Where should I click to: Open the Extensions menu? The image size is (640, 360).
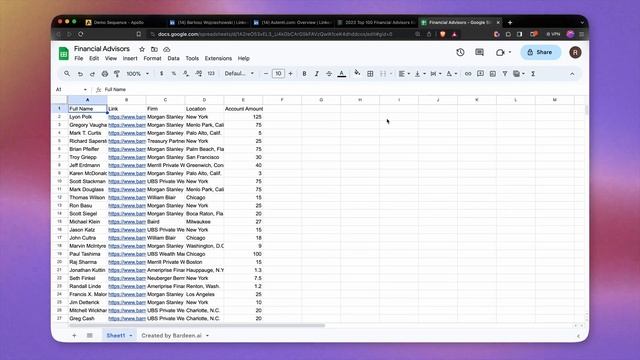click(x=218, y=58)
